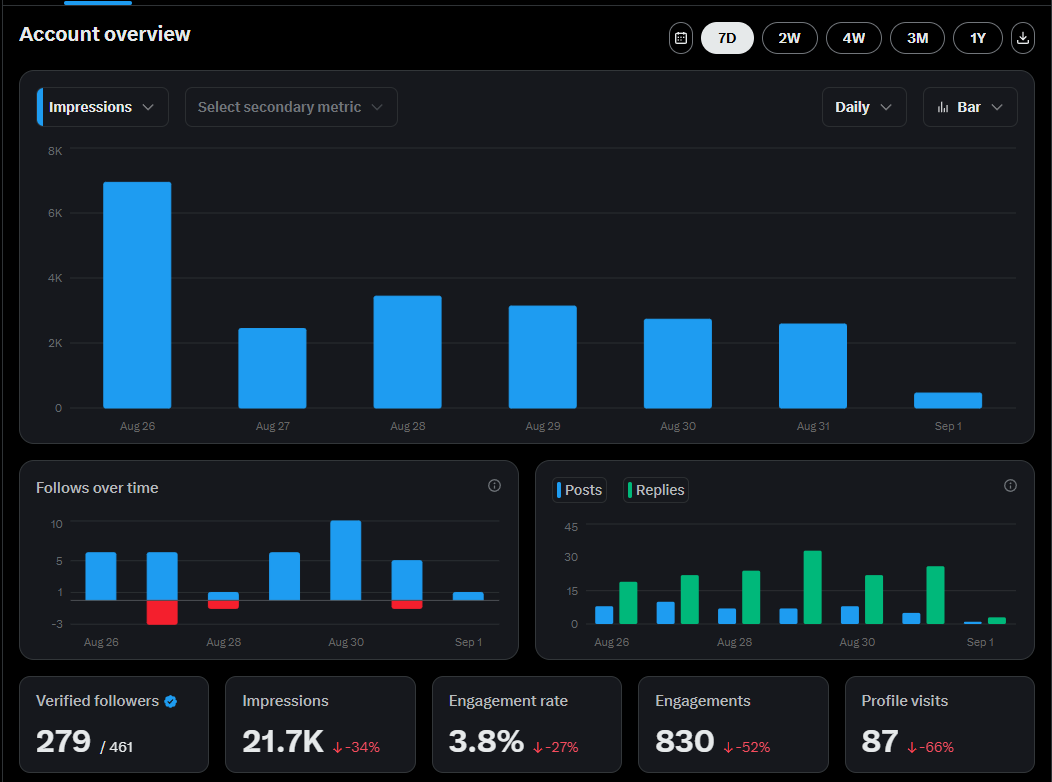Click the Follows over time title
Viewport: 1052px width, 782px height.
point(97,488)
